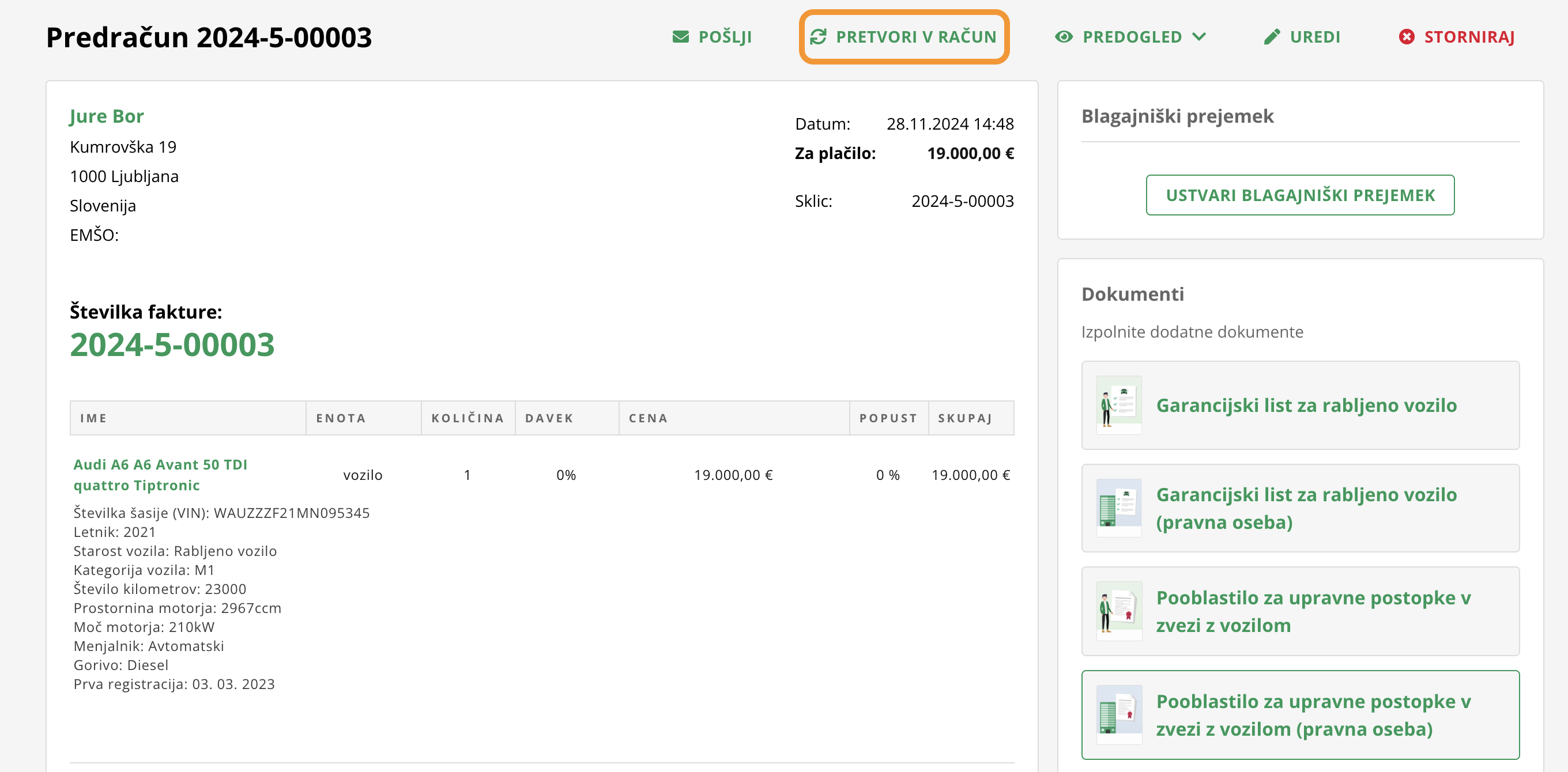Click the eye icon beside Predogled
Viewport: 1568px width, 772px height.
1064,37
